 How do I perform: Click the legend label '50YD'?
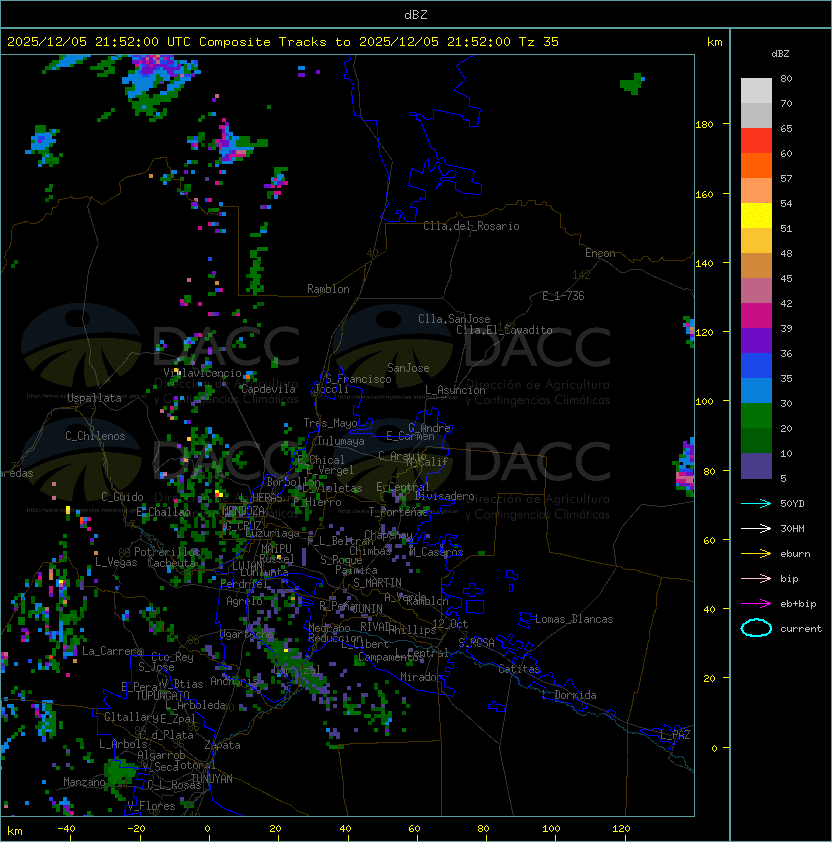click(792, 503)
